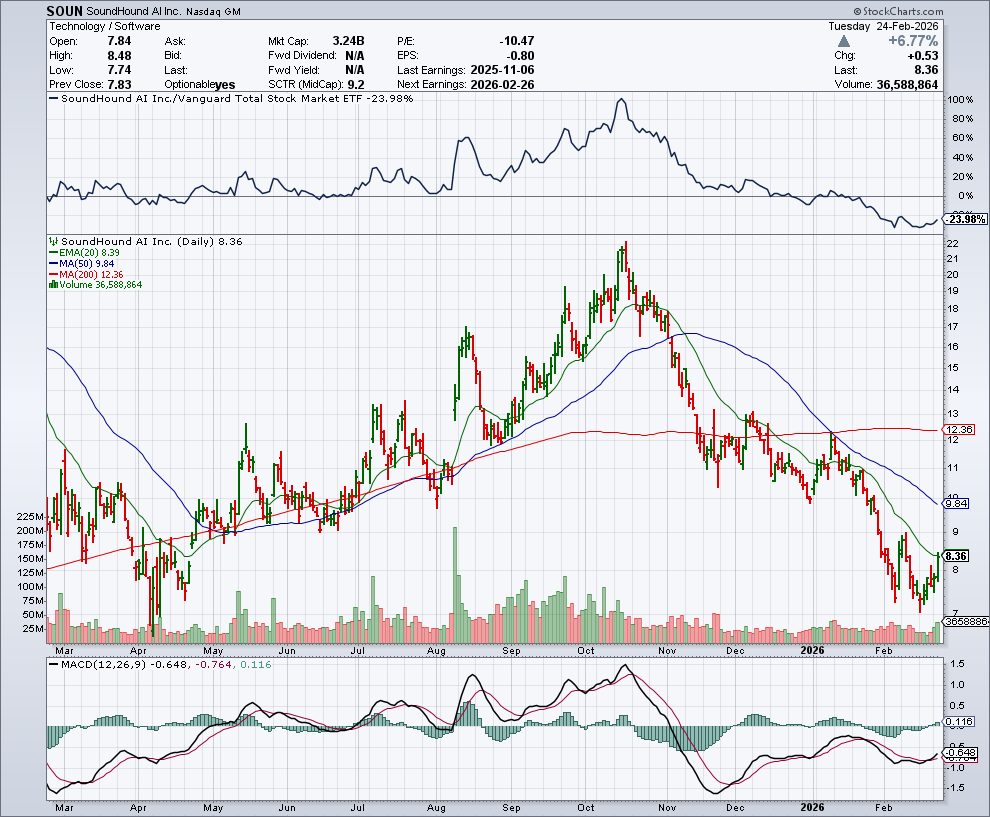The height and width of the screenshot is (817, 990).
Task: Click the 9.84 MA(50) axis price tag
Action: (x=956, y=503)
